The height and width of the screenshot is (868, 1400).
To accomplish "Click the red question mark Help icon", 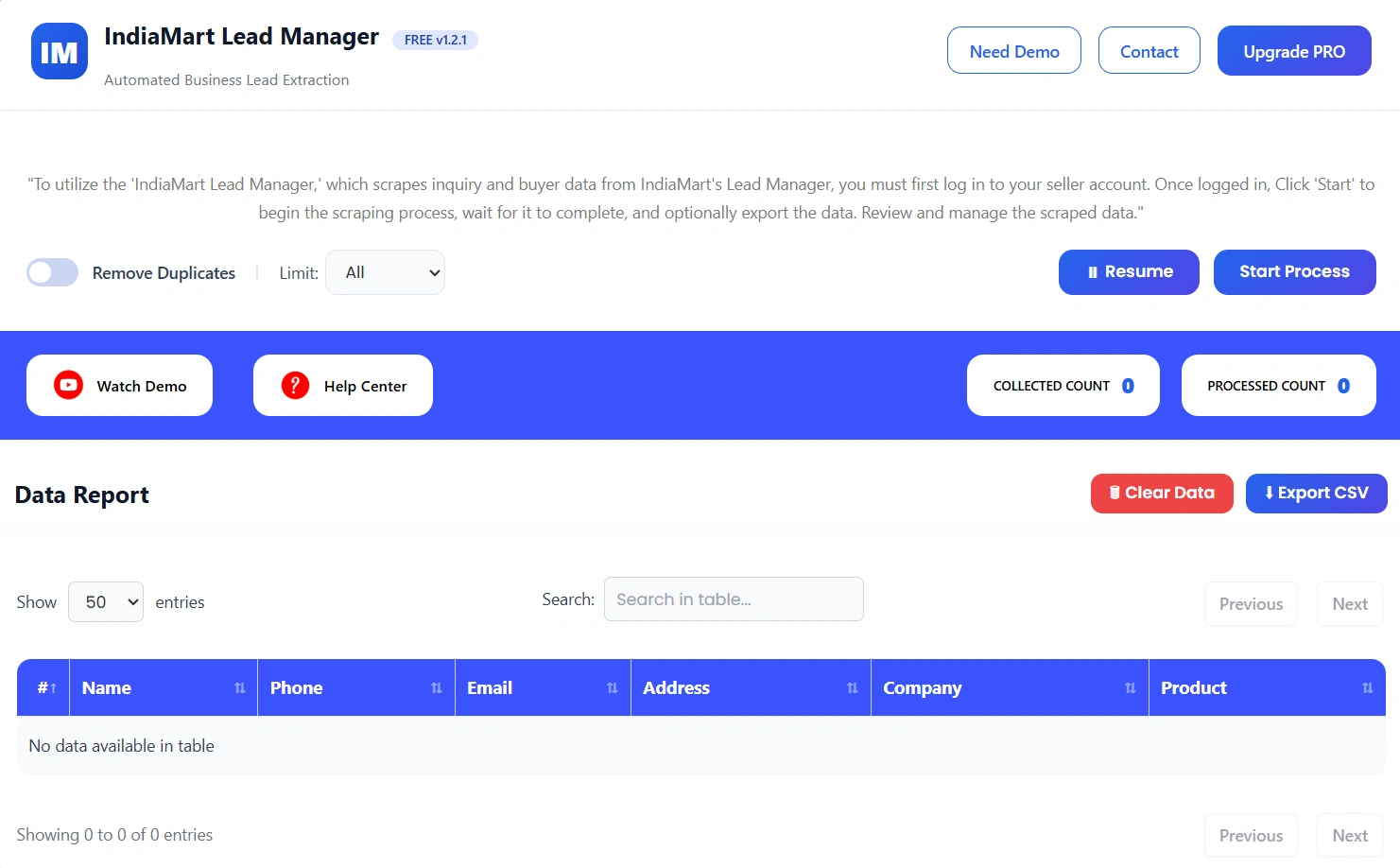I will (295, 385).
